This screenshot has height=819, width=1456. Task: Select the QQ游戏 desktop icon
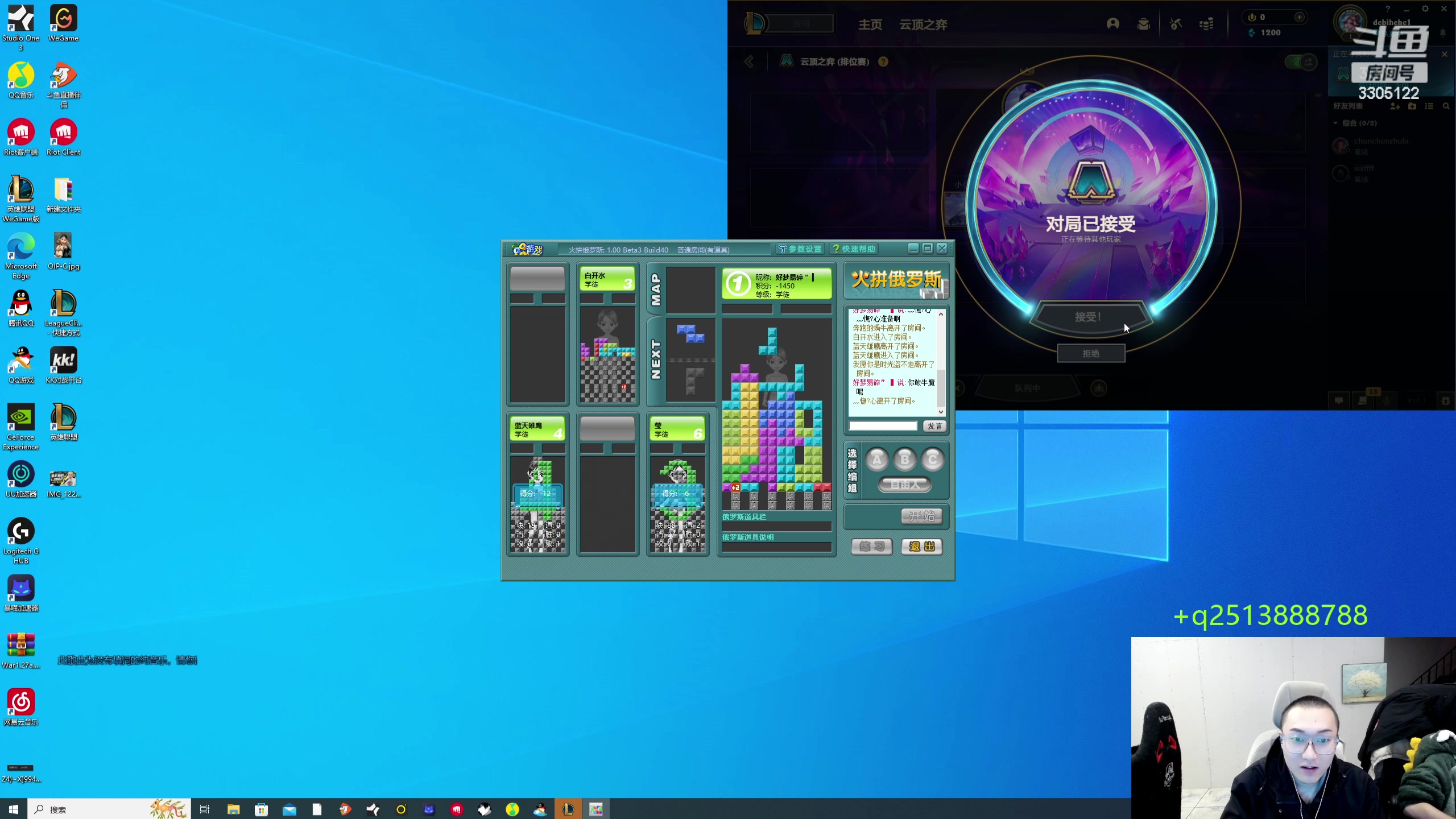[x=20, y=365]
